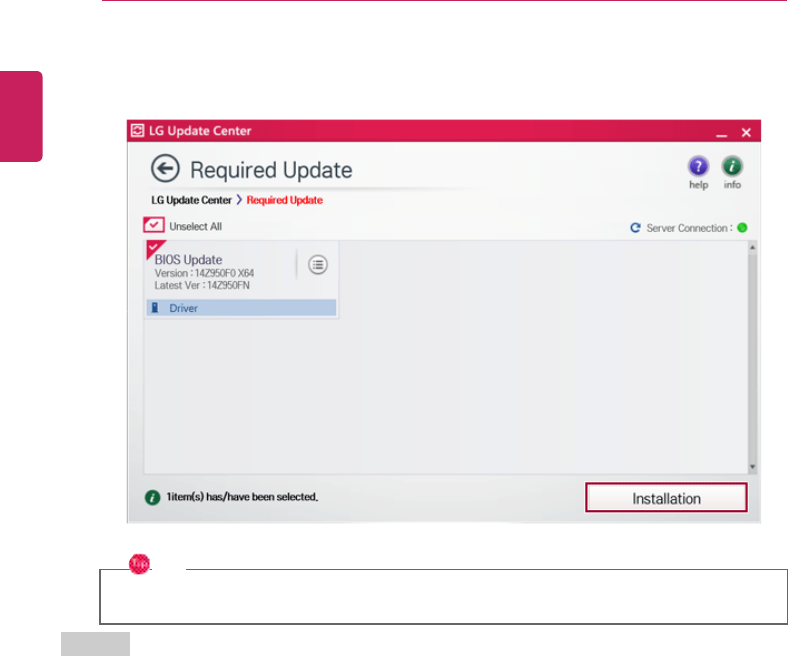Open BIOS Update details list icon
Screen dimensions: 789x656
pyautogui.click(x=318, y=265)
